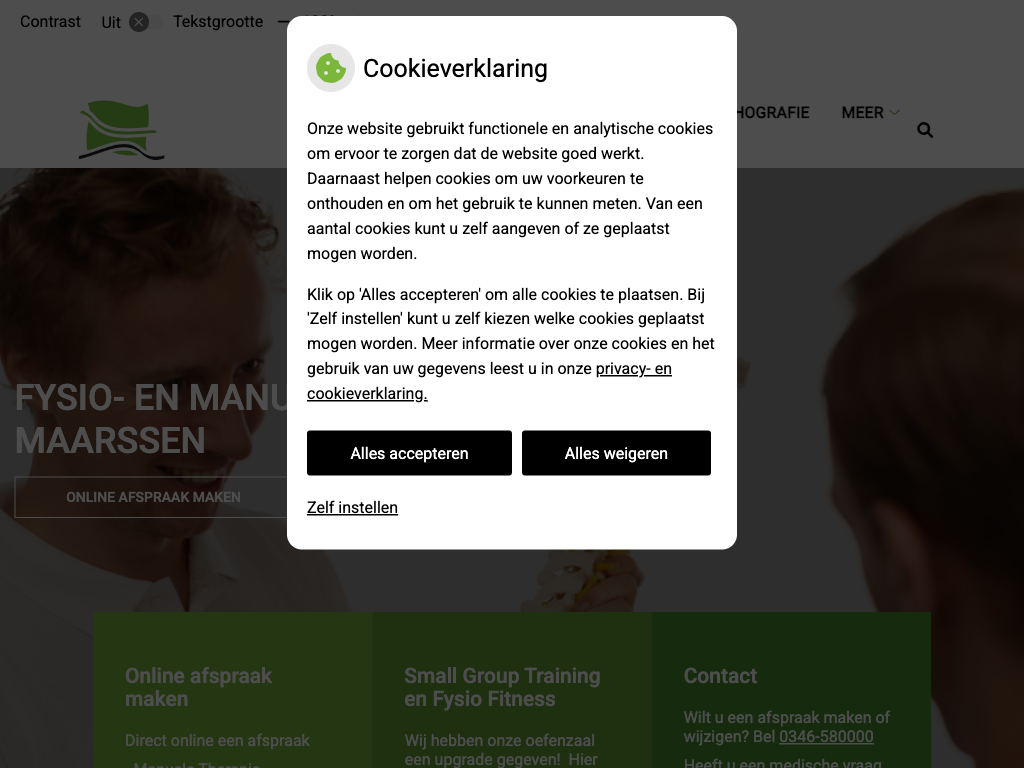Click the Tekstgrootte label
Viewport: 1024px width, 768px height.
217,22
